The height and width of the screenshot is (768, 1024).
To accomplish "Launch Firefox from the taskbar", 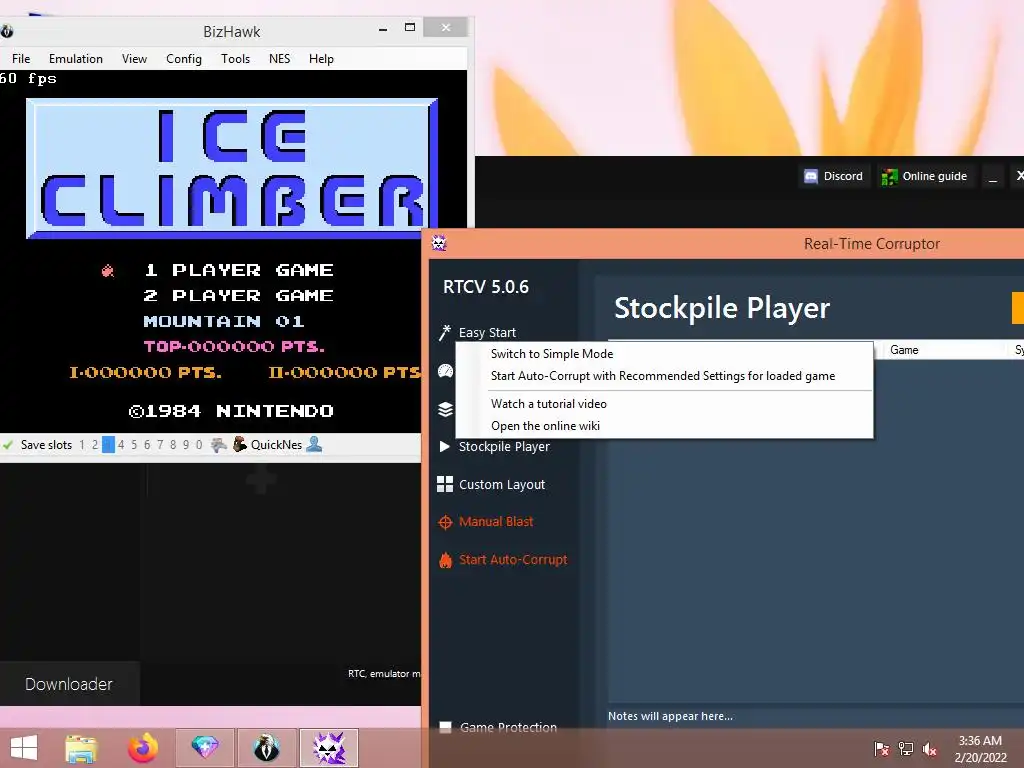I will pyautogui.click(x=142, y=748).
